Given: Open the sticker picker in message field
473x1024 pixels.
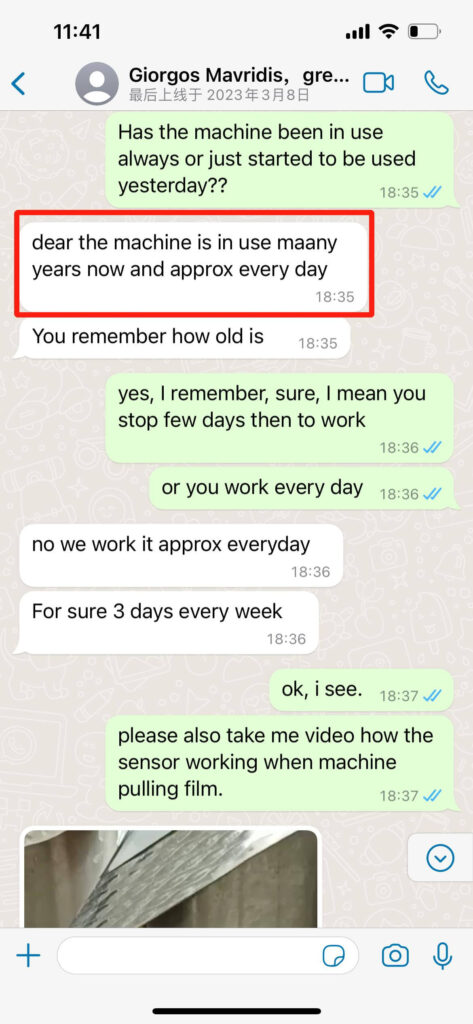Looking at the screenshot, I should point(334,957).
